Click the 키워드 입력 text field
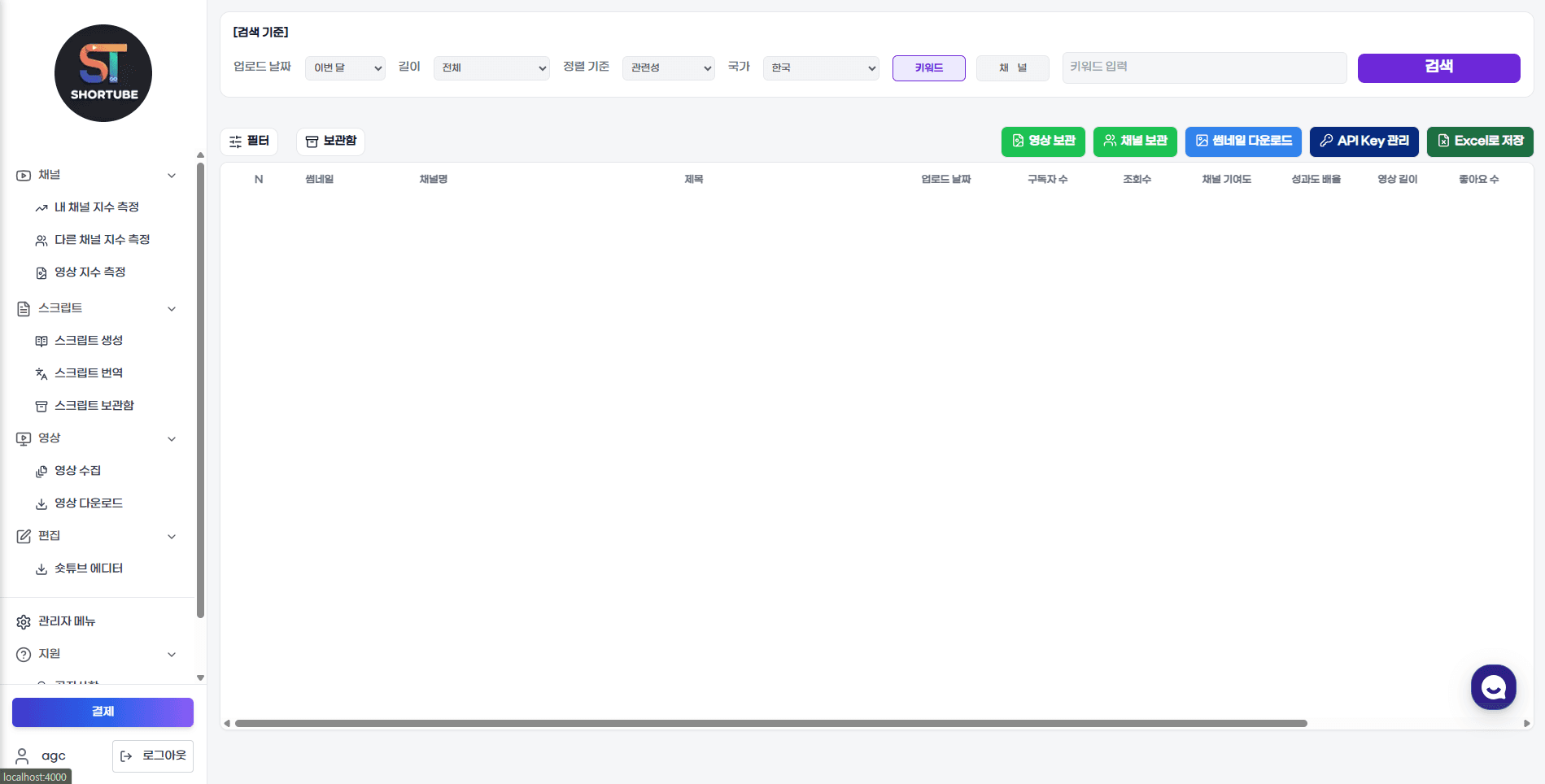Viewport: 1545px width, 784px height. coord(1204,68)
